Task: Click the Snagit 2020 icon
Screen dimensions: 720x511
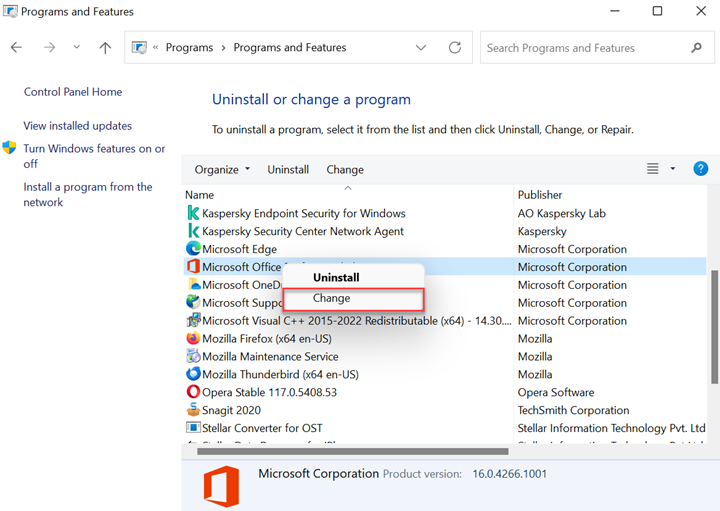Action: tap(193, 410)
